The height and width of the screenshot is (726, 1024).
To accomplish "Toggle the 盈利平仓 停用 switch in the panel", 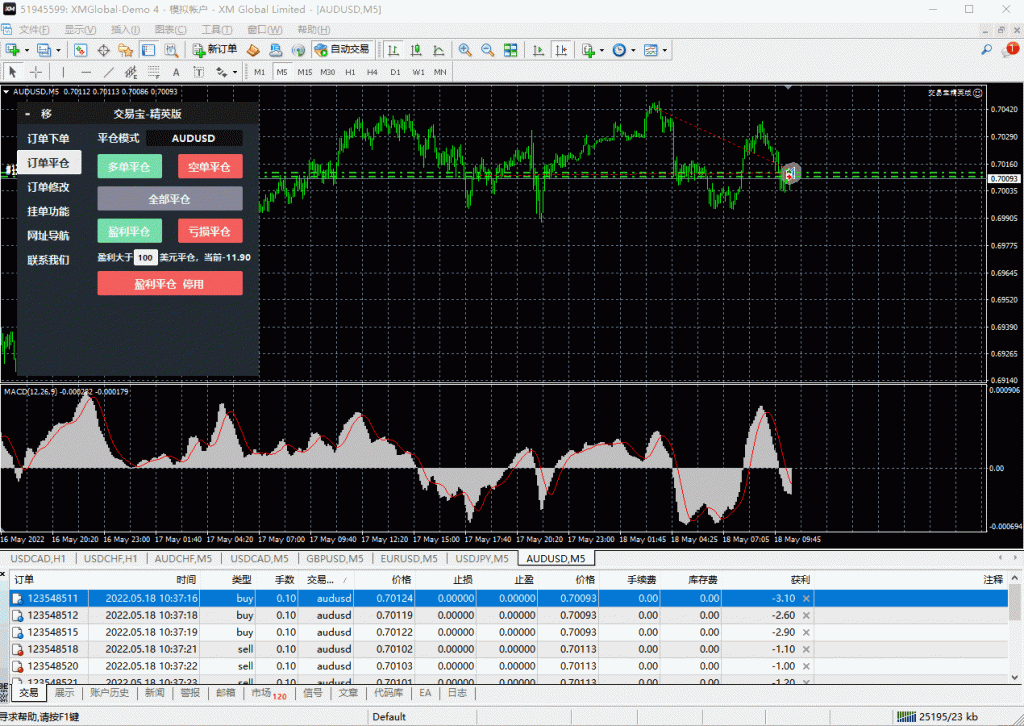I will click(x=169, y=283).
